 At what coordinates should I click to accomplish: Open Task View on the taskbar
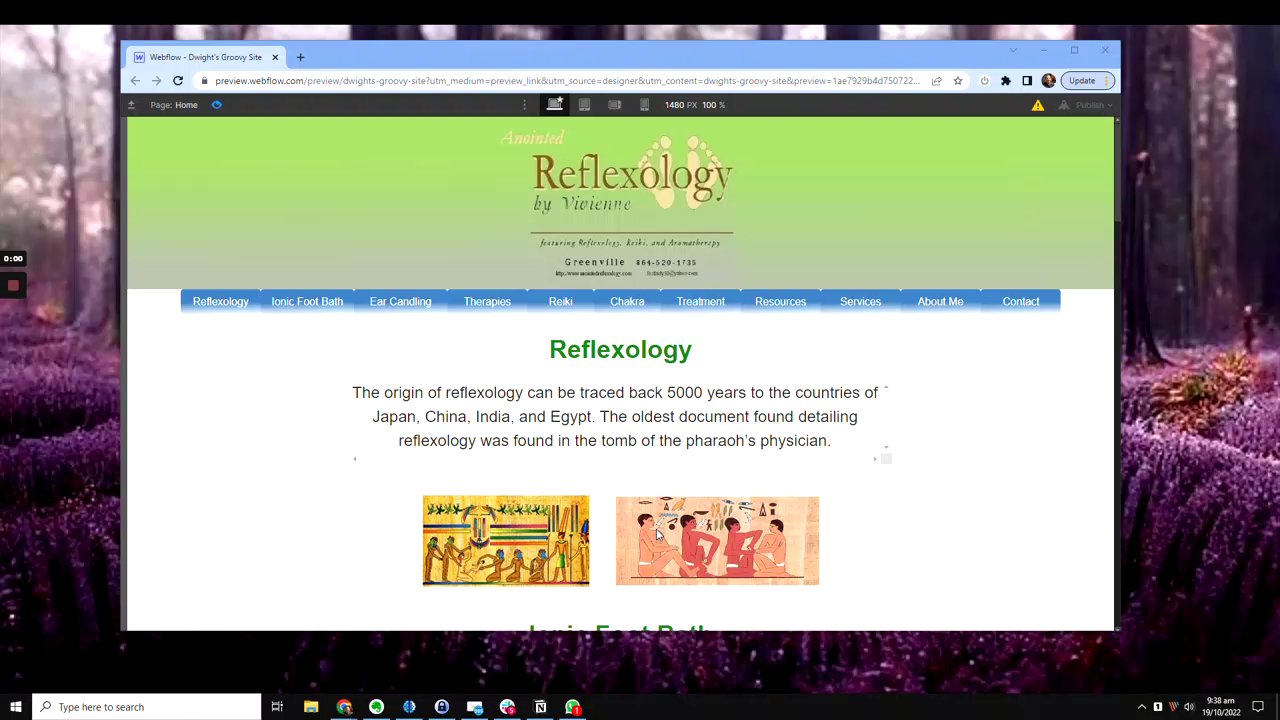(277, 707)
